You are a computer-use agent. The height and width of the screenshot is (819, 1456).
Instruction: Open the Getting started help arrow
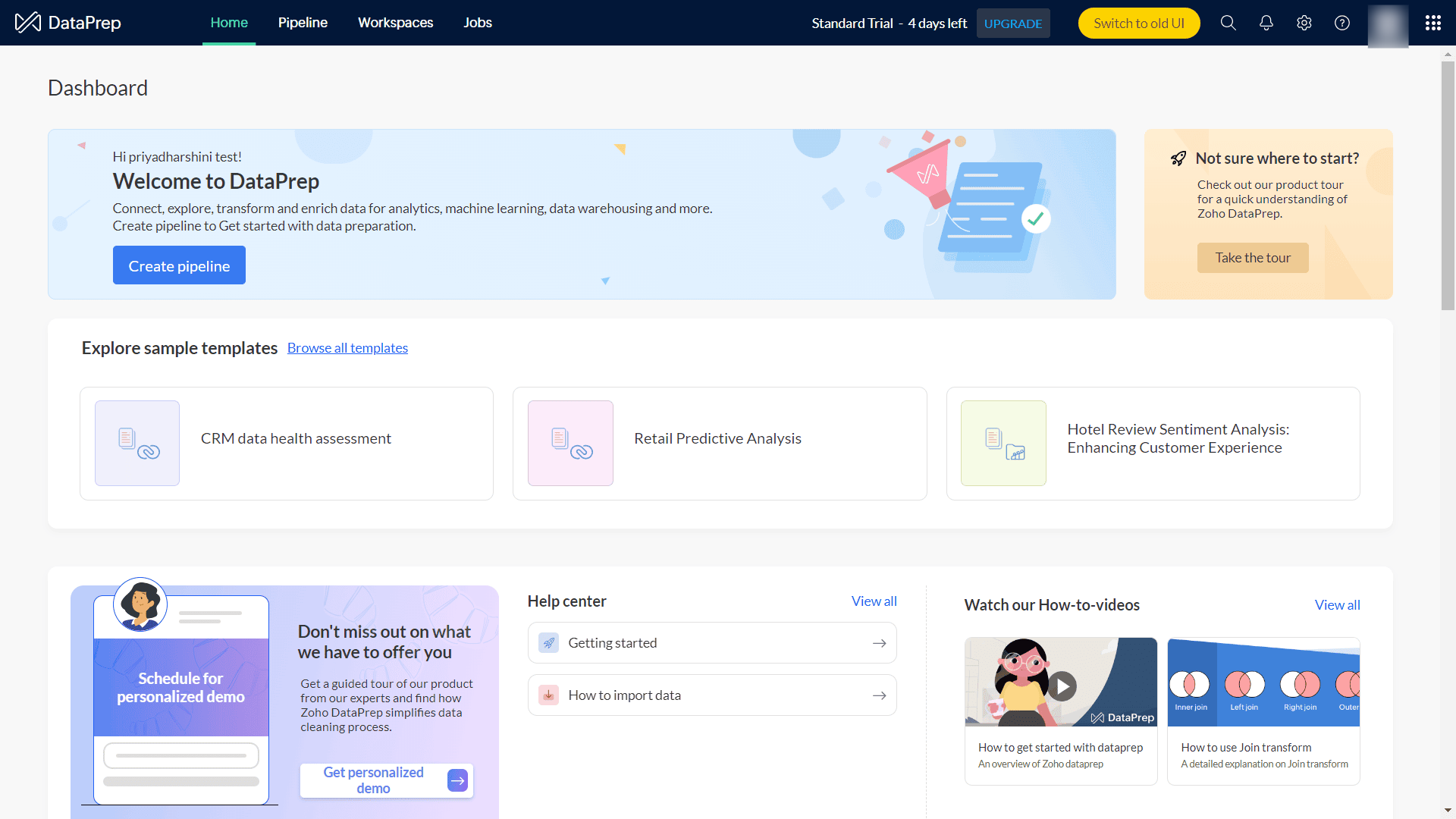pos(879,643)
